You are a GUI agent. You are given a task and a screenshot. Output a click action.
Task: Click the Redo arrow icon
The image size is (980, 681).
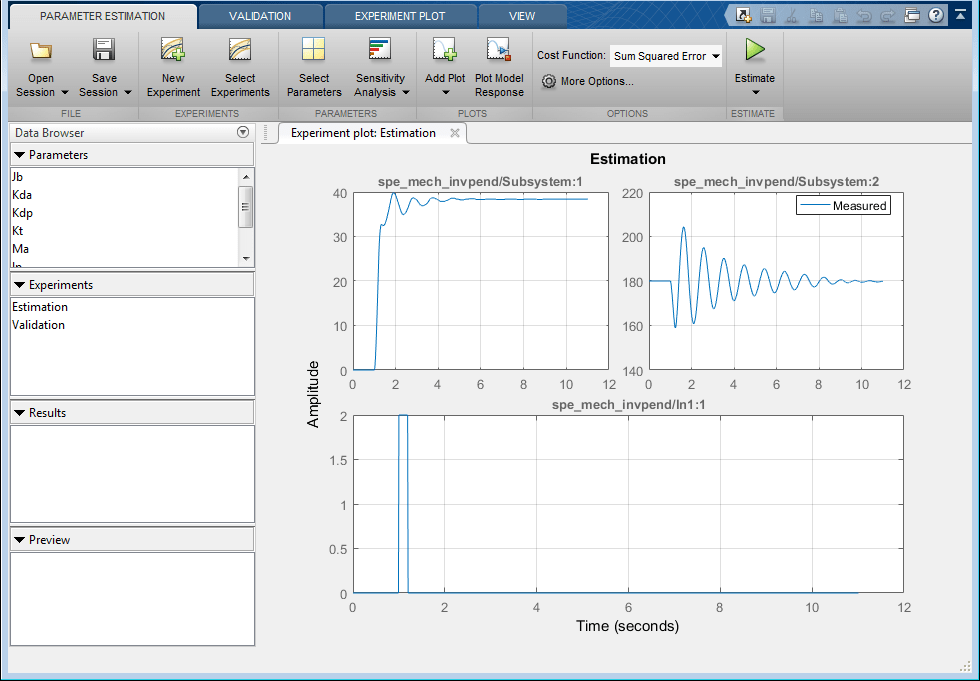[x=888, y=15]
